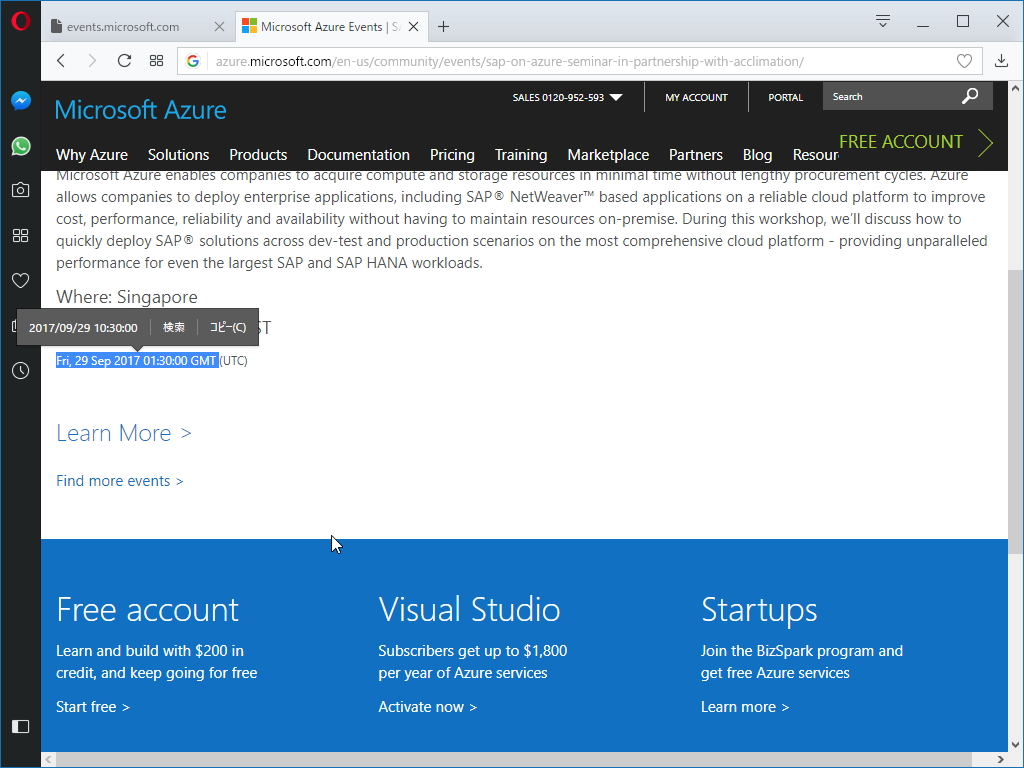Open History clock icon in sidebar
The height and width of the screenshot is (768, 1024).
pos(20,371)
